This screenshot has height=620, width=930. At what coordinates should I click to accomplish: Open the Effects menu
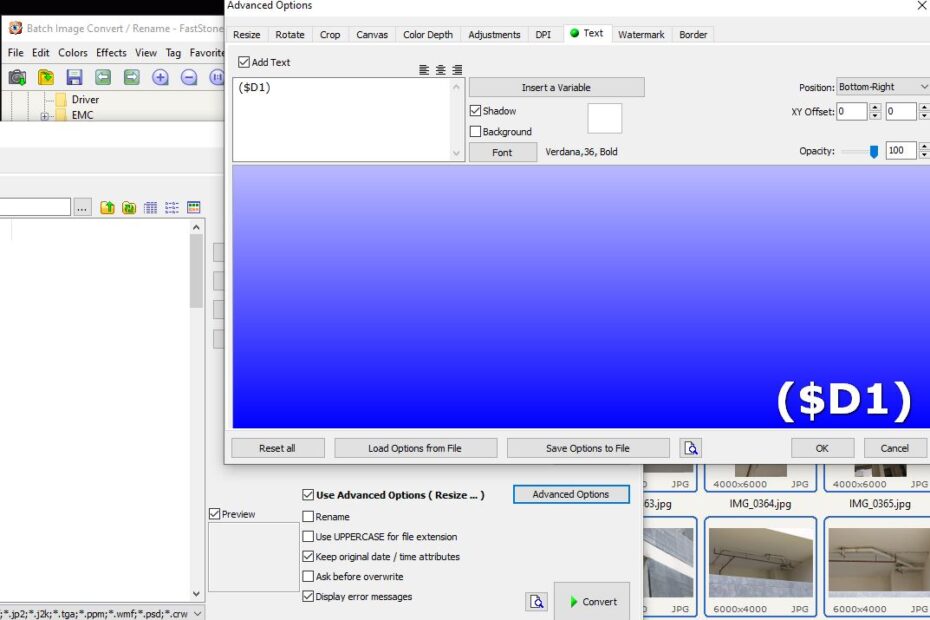click(111, 53)
